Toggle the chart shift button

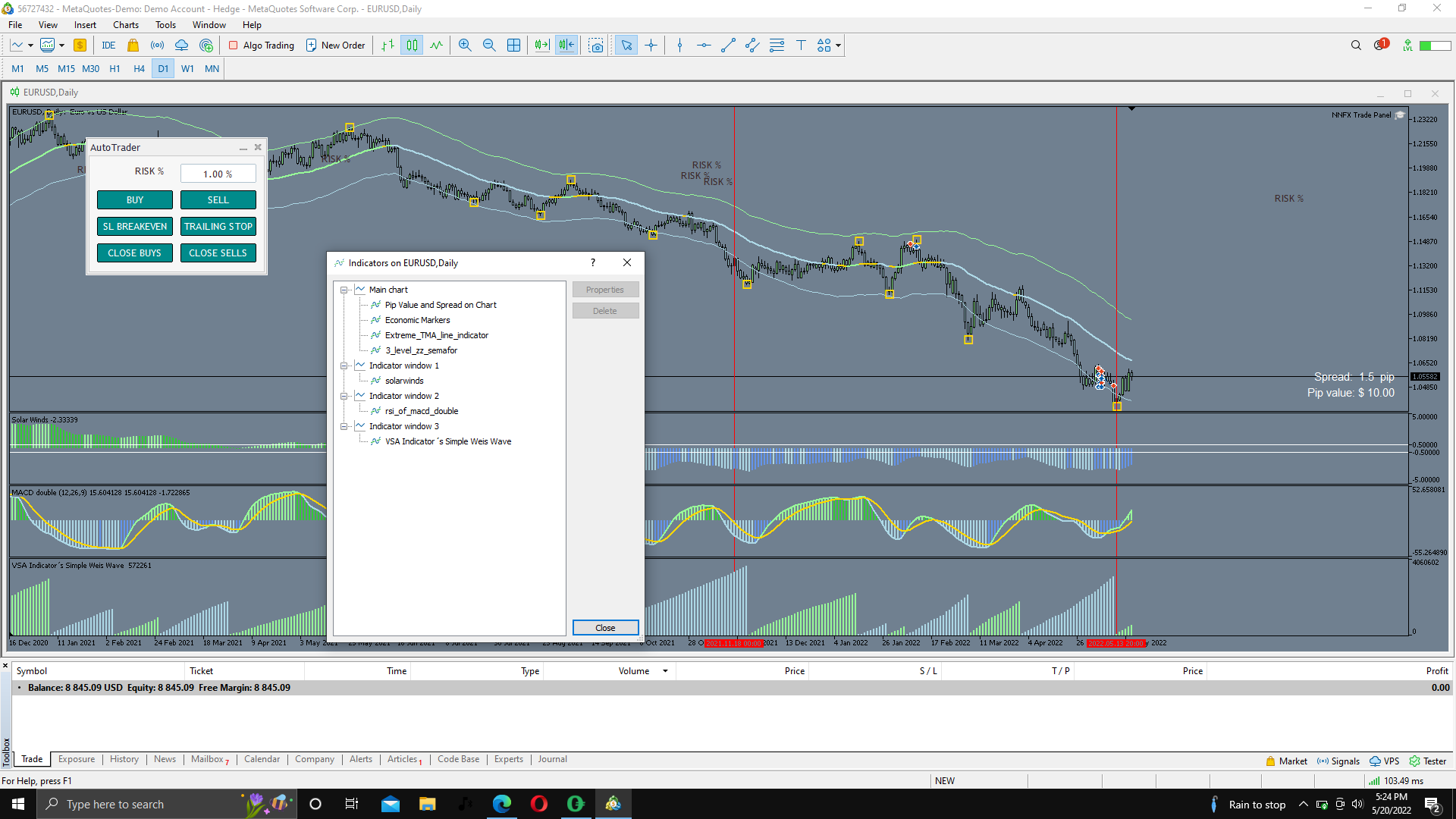coord(566,45)
